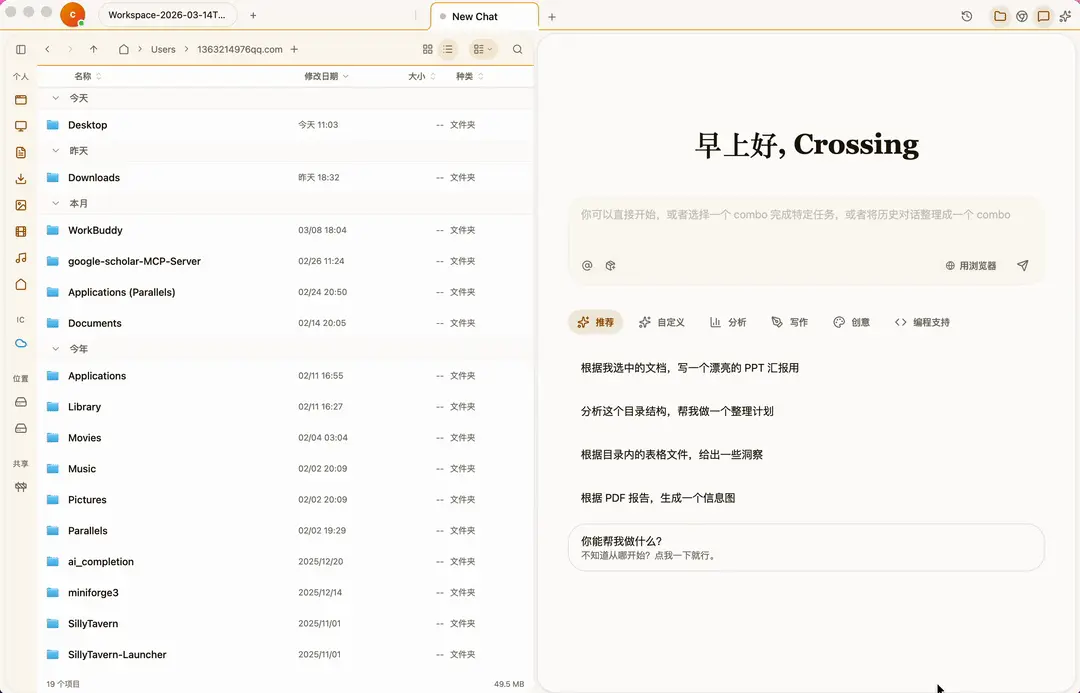This screenshot has height=693, width=1080.
Task: Open the combo selector icon beside @
Action: pos(611,265)
